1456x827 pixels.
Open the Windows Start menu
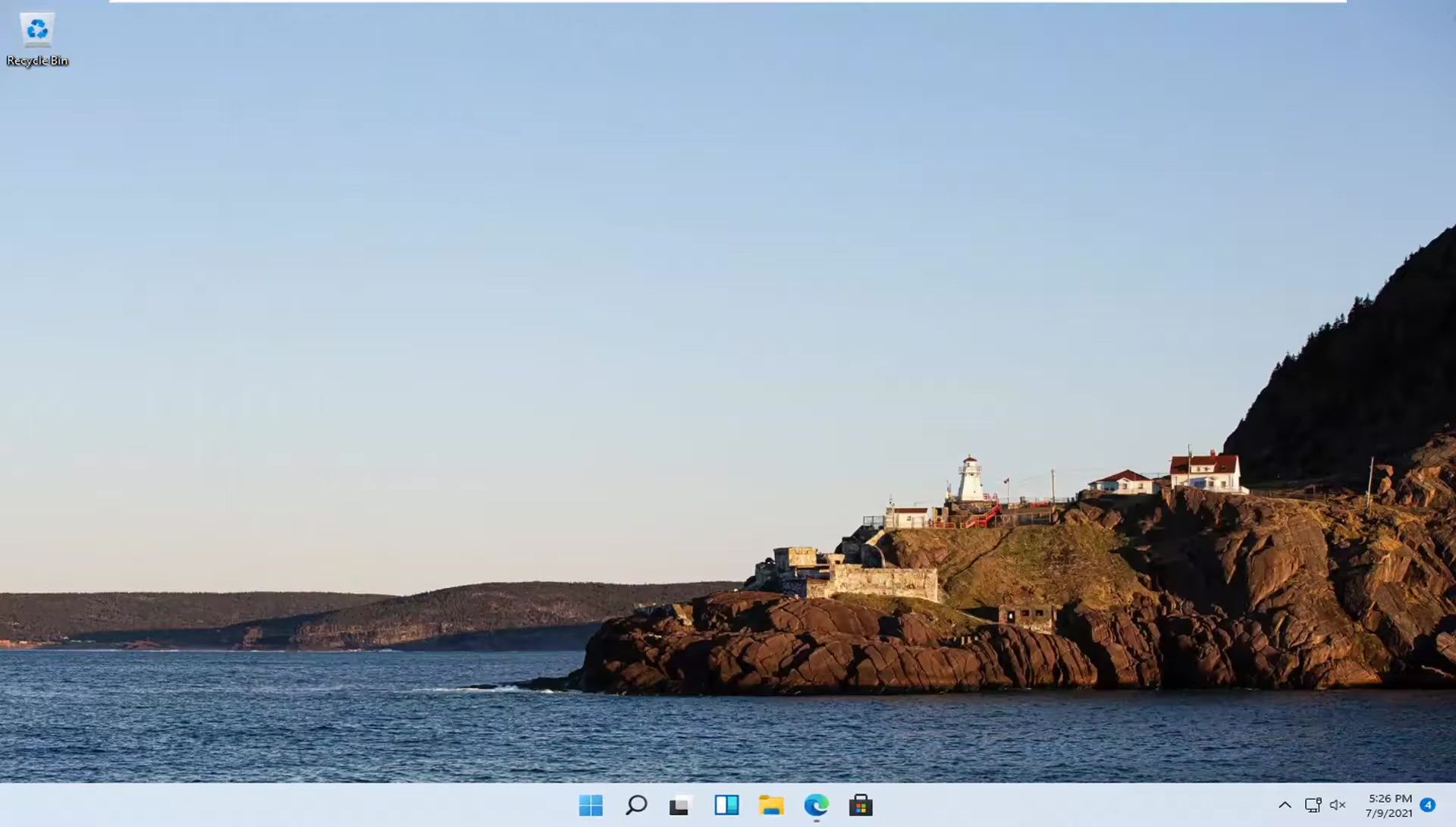tap(591, 805)
